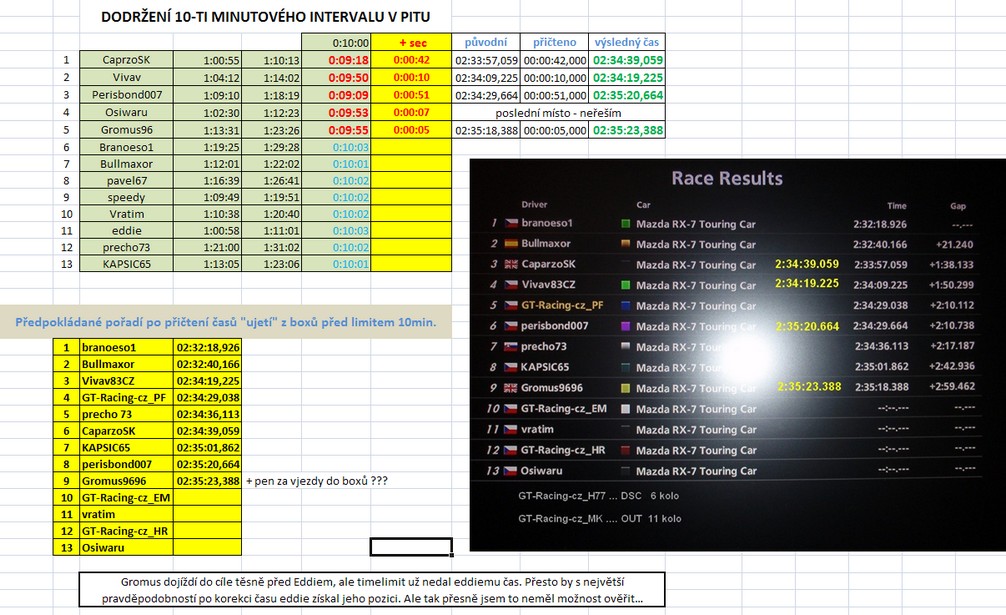The image size is (1006, 615).
Task: Click the blue car color square for GT-Racing-cz_PF
Action: coord(626,306)
